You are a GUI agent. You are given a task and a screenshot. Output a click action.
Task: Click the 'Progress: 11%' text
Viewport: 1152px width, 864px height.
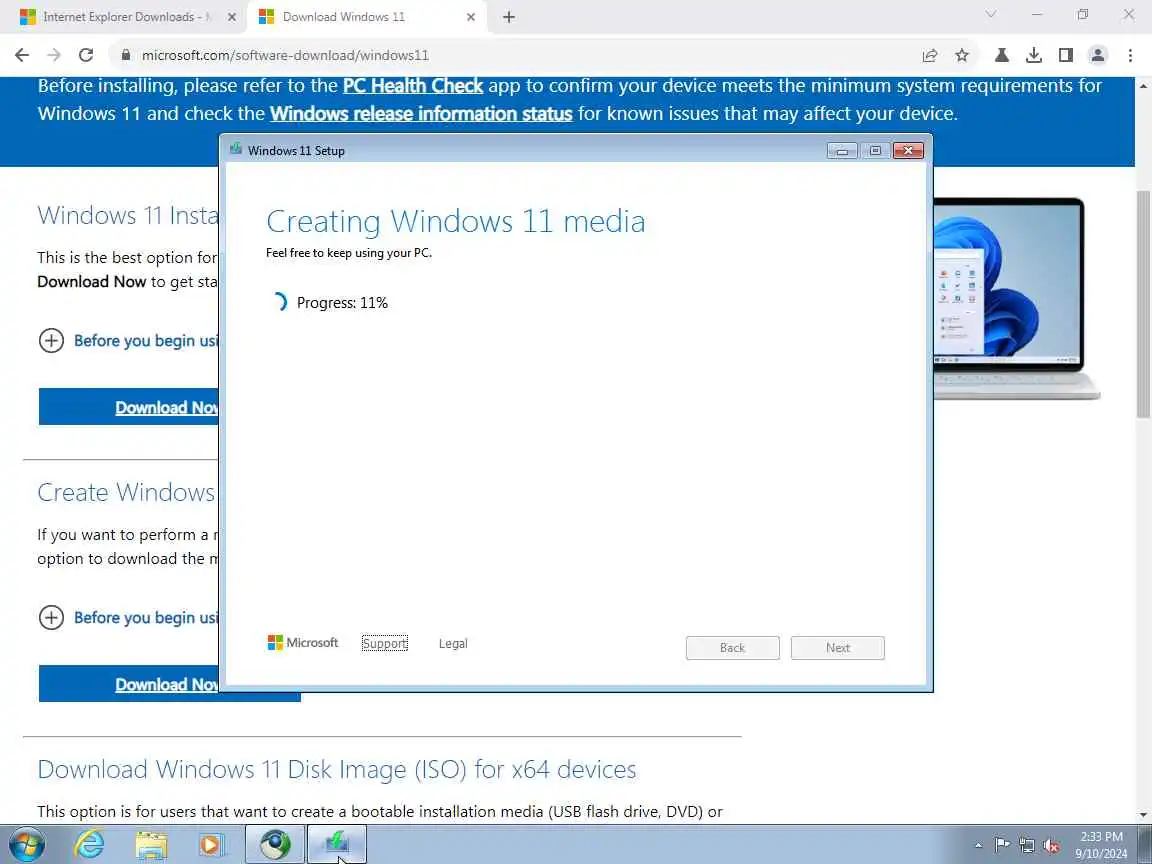[342, 303]
